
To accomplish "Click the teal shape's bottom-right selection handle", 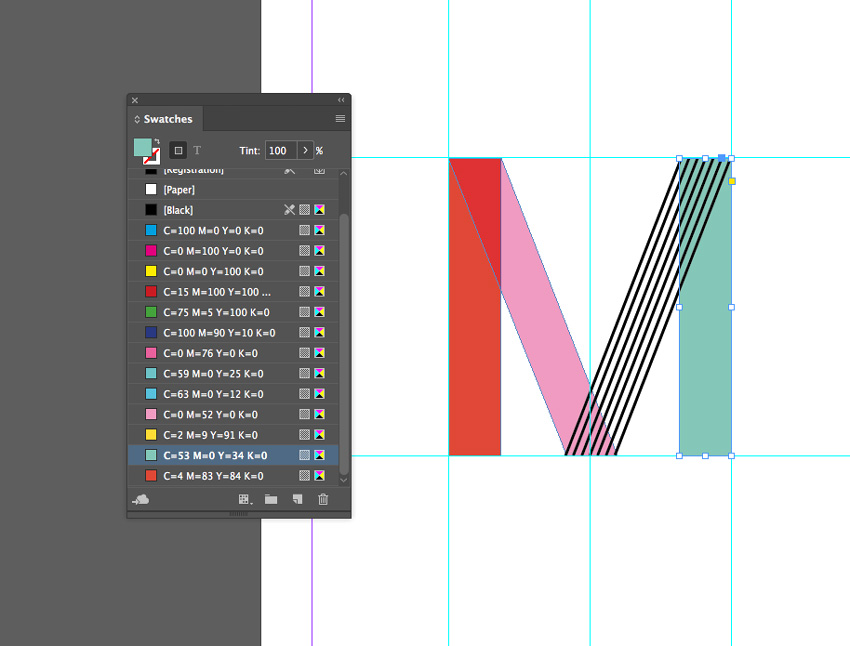I will 731,456.
